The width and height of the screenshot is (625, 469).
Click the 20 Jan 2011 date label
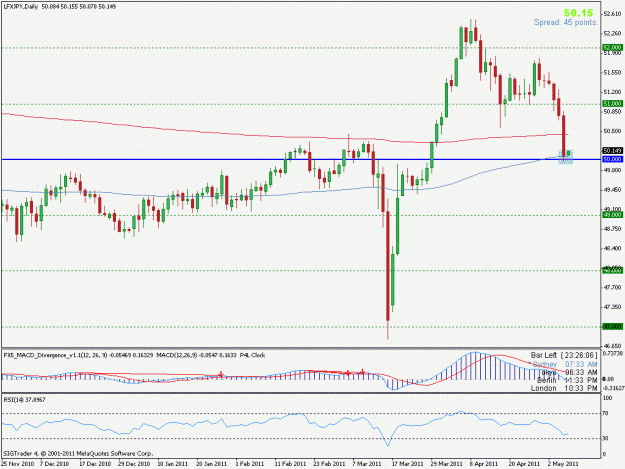point(211,464)
